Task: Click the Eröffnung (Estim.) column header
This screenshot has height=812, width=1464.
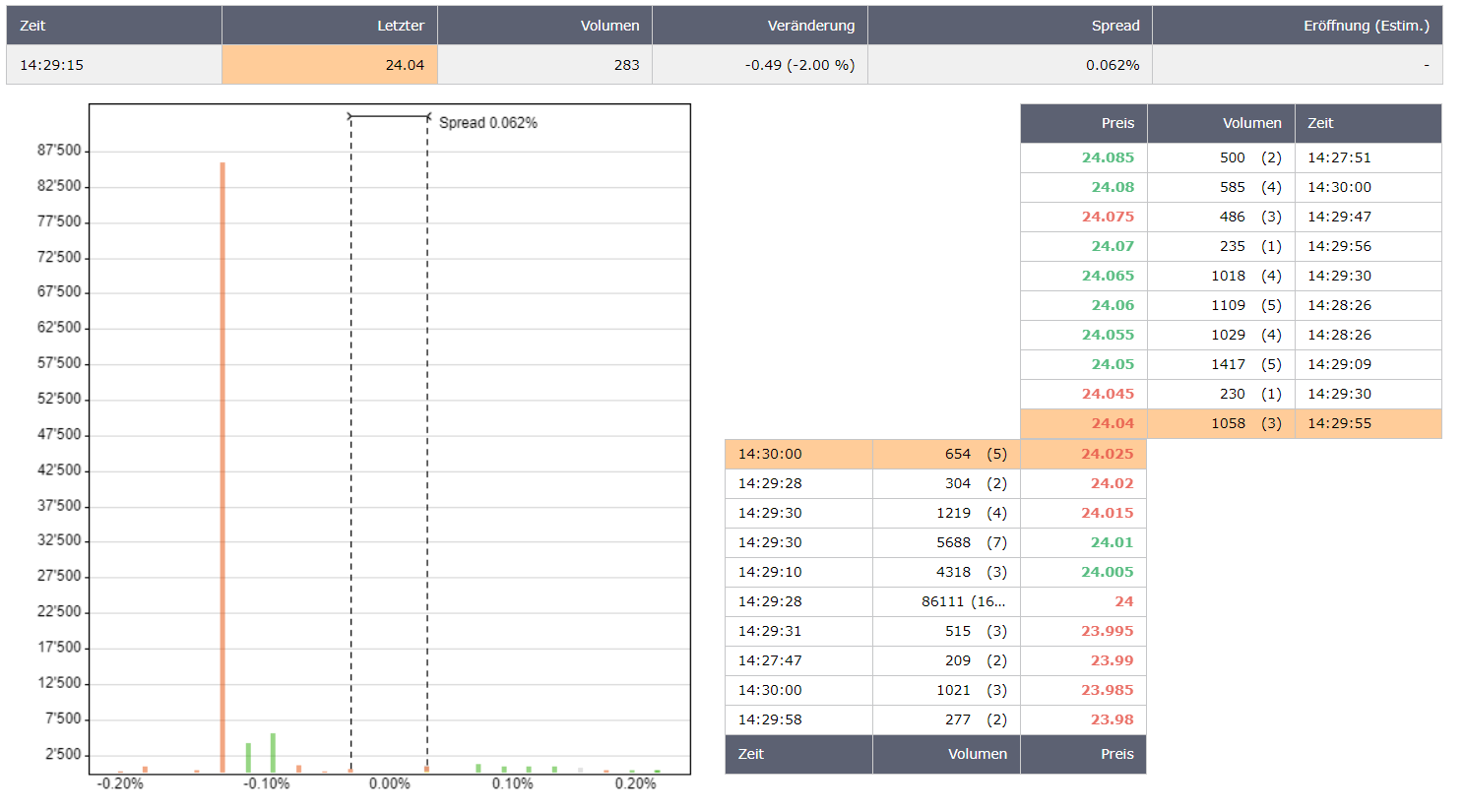Action: pyautogui.click(x=1366, y=26)
